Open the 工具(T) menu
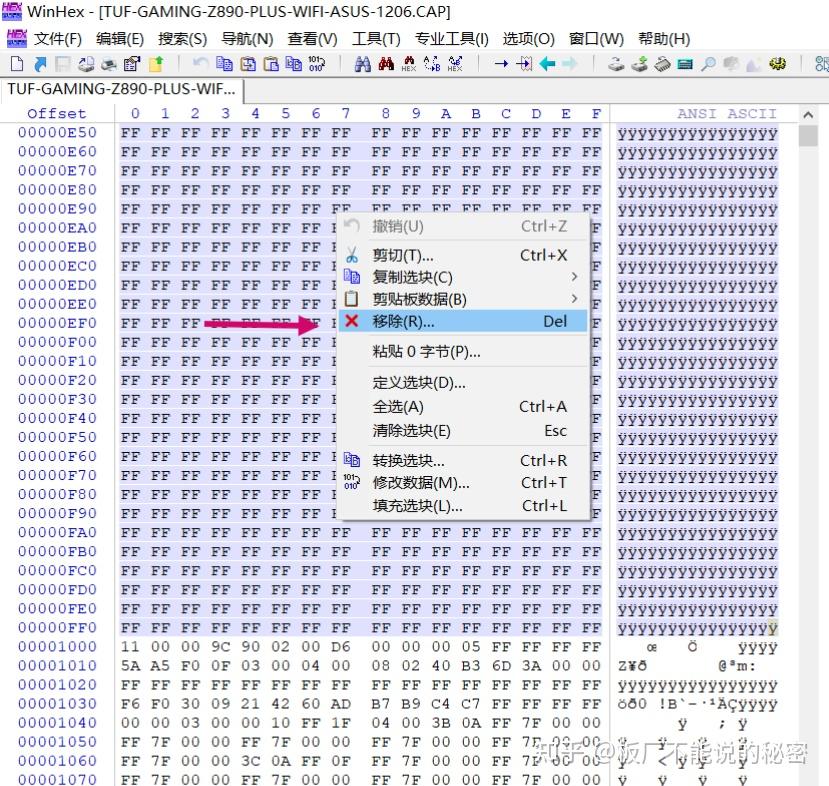The width and height of the screenshot is (829, 786). pos(376,39)
